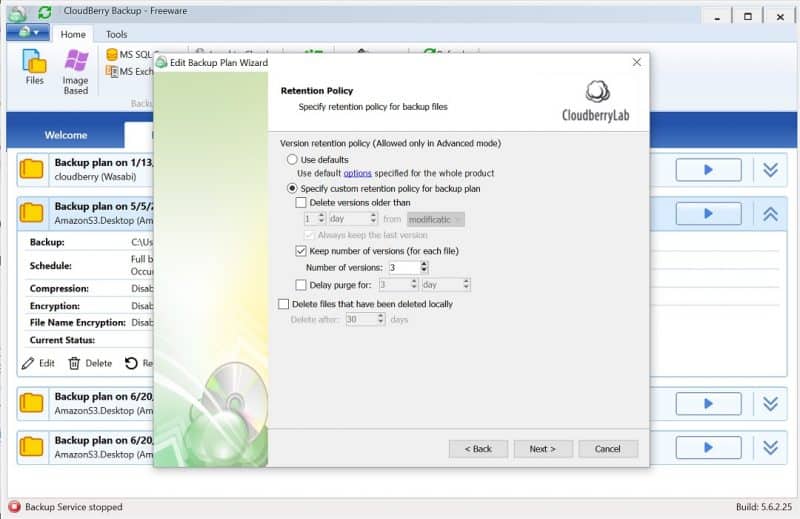The height and width of the screenshot is (519, 800).
Task: Open the default options link
Action: 358,174
